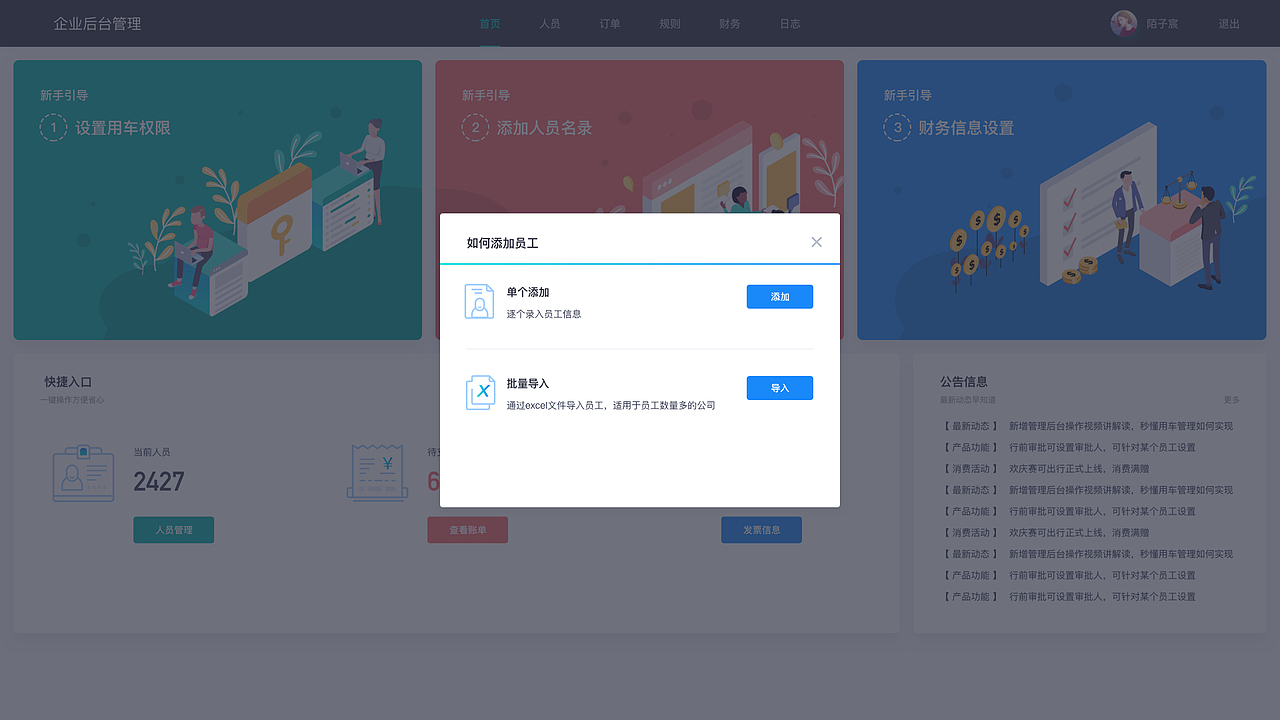The width and height of the screenshot is (1280, 720).
Task: Open first 消费活动 announcement 欢庆赛可出行正式上线
Action: [x=1045, y=469]
